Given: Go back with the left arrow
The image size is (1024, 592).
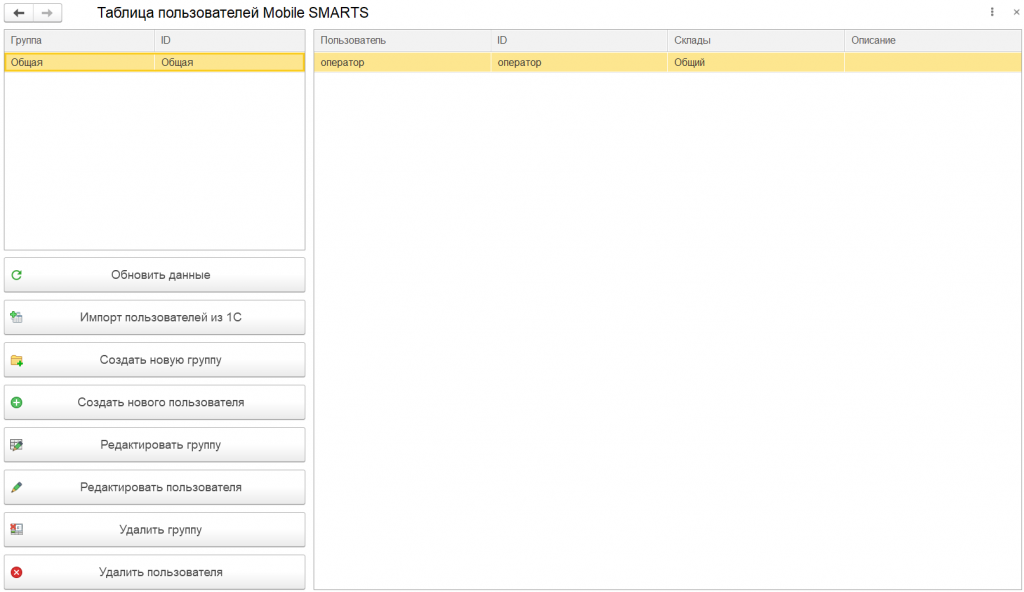Looking at the screenshot, I should coord(19,12).
